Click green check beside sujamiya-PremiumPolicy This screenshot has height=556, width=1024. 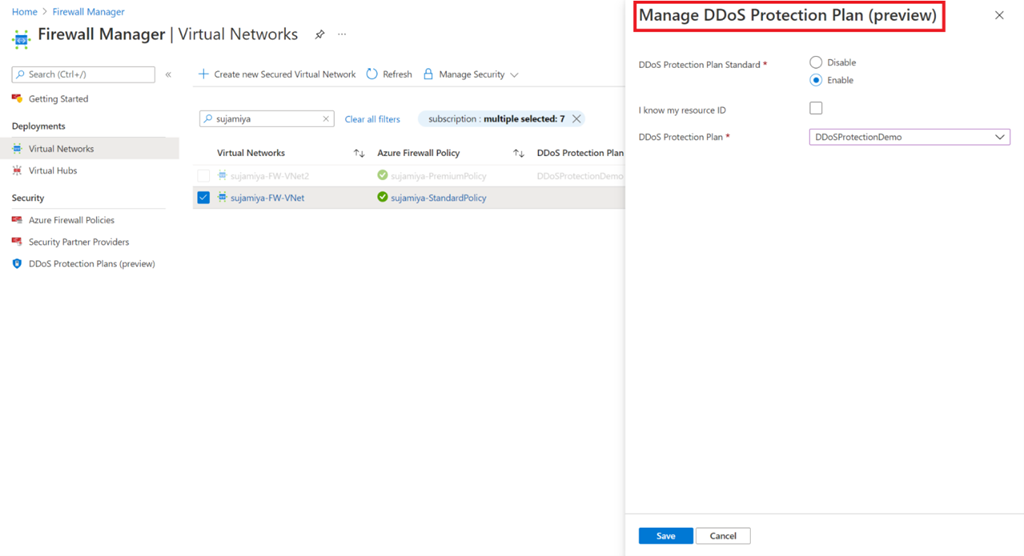pos(383,175)
